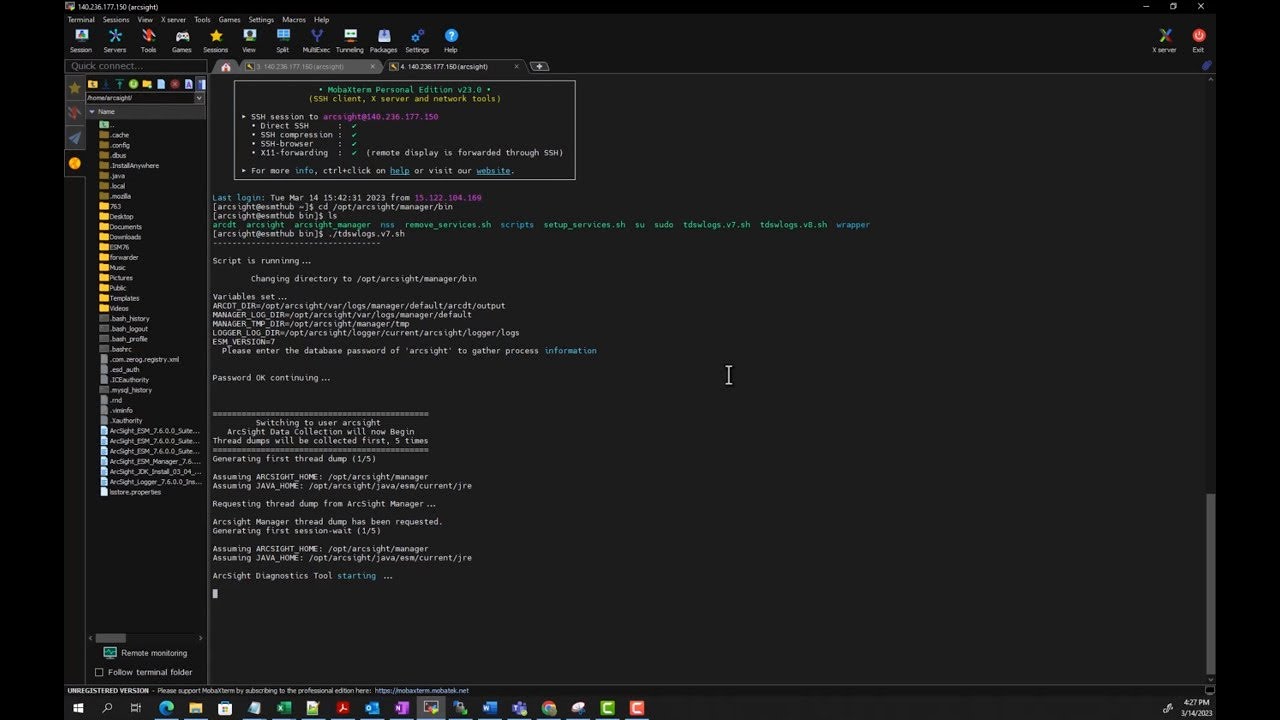Click the download SFTP toolbar icon
Image resolution: width=1280 pixels, height=720 pixels.
(x=106, y=84)
